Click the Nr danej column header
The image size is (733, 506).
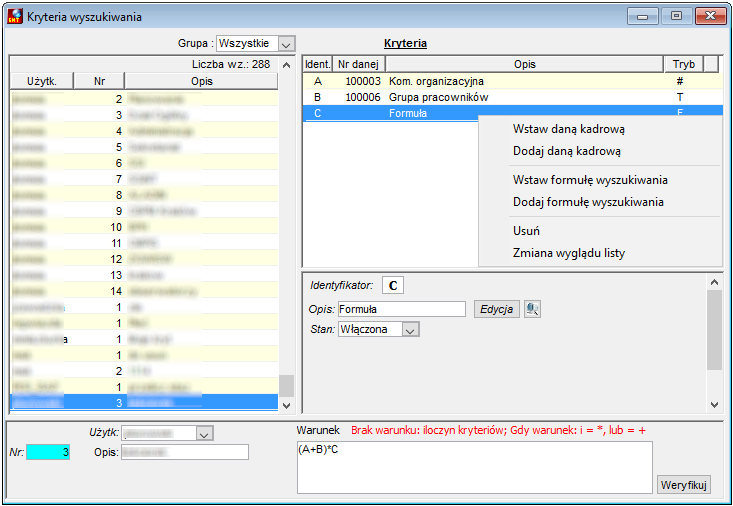pyautogui.click(x=359, y=64)
